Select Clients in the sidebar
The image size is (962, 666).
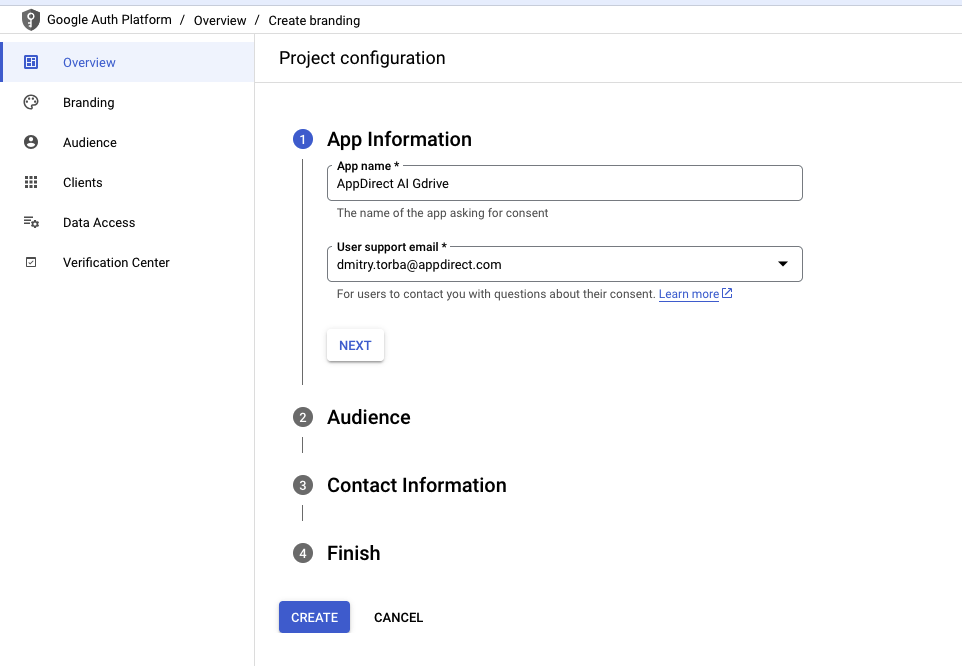pos(128,182)
